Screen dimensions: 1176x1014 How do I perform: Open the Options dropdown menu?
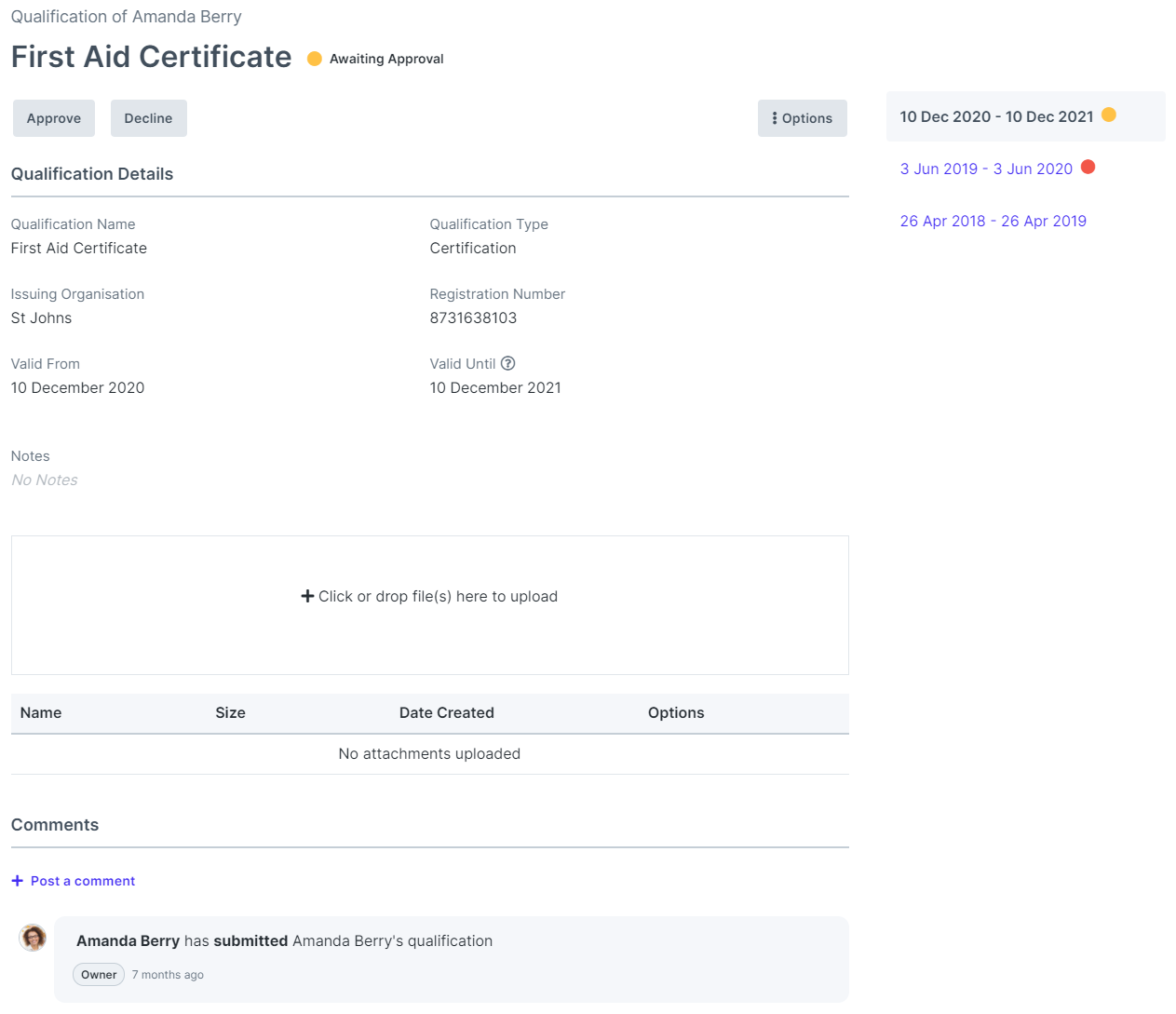pos(802,118)
